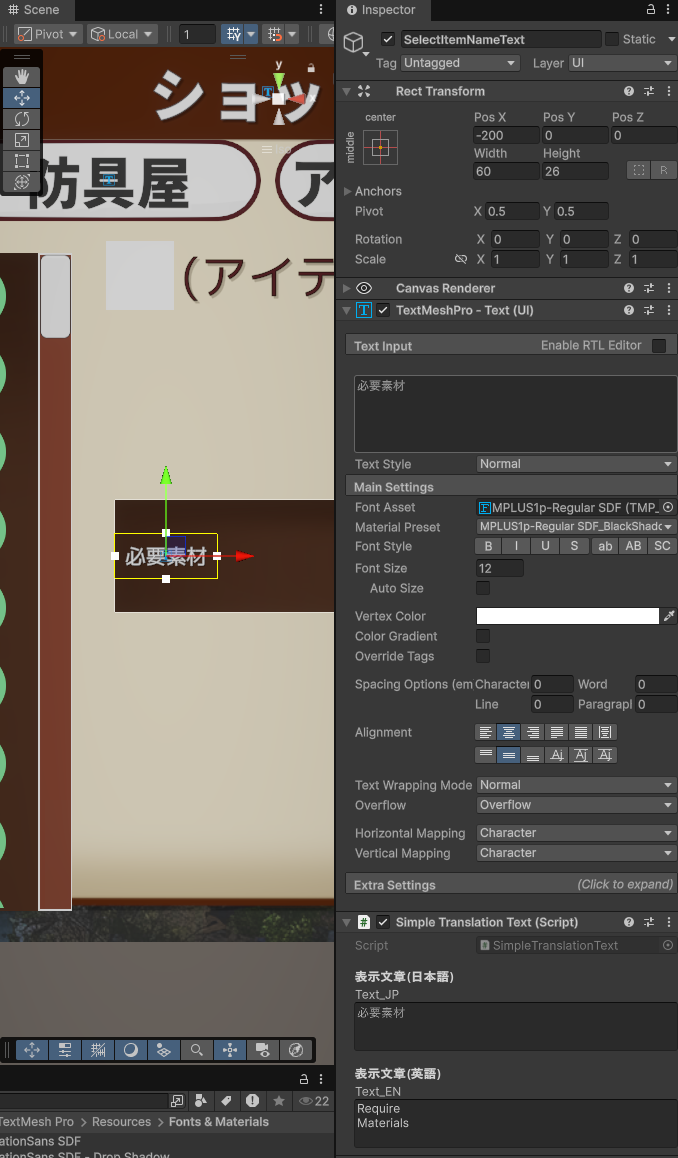Viewport: 678px width, 1158px height.
Task: Click the Fonts & Materials breadcrumb
Action: 218,1122
